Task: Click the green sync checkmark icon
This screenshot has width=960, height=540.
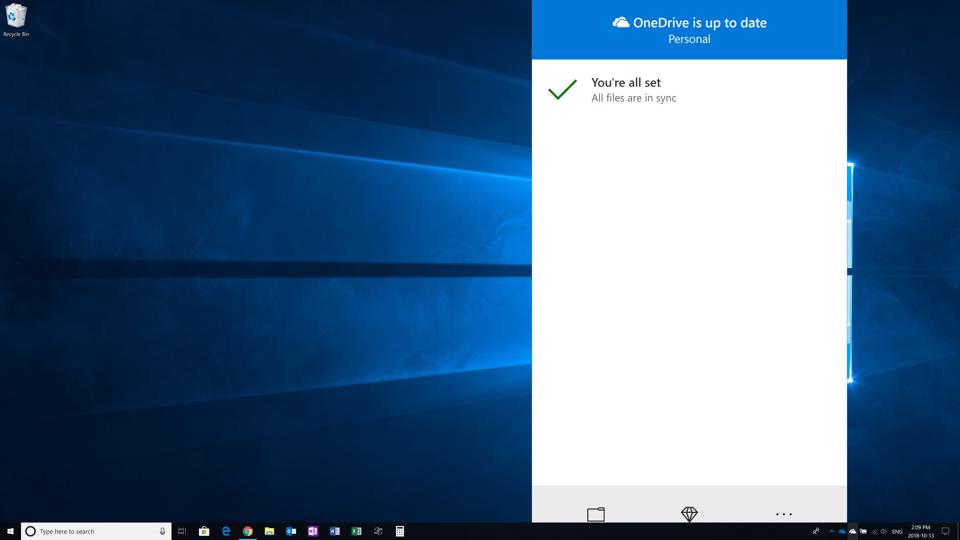Action: [562, 89]
